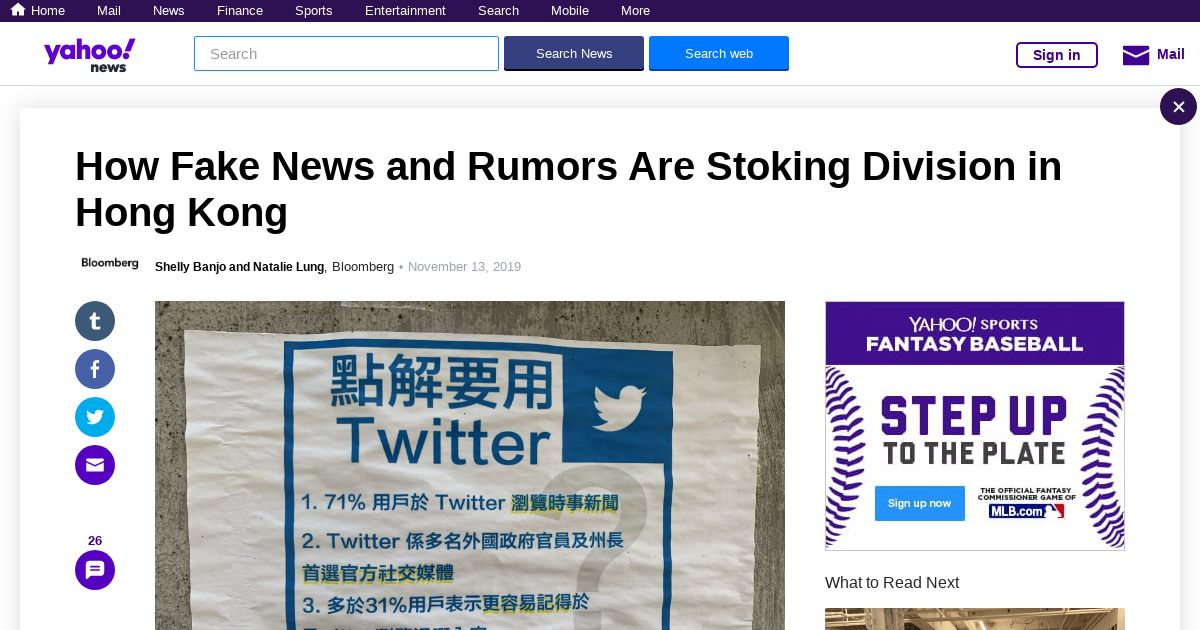Go to News in the top navigation
This screenshot has width=1200, height=630.
[168, 11]
